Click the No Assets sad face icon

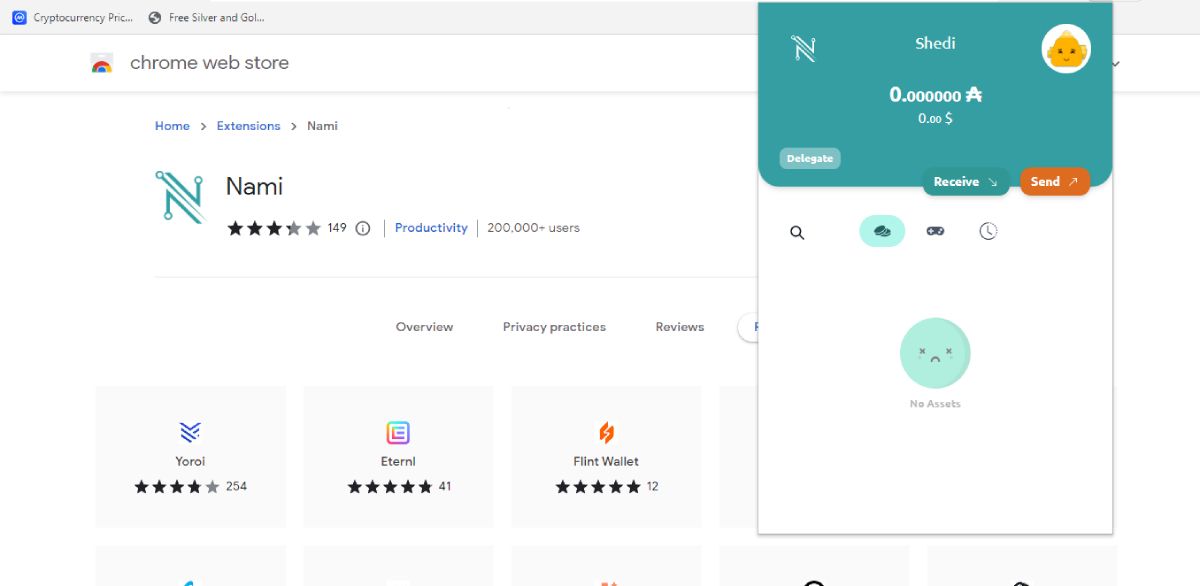pos(935,353)
